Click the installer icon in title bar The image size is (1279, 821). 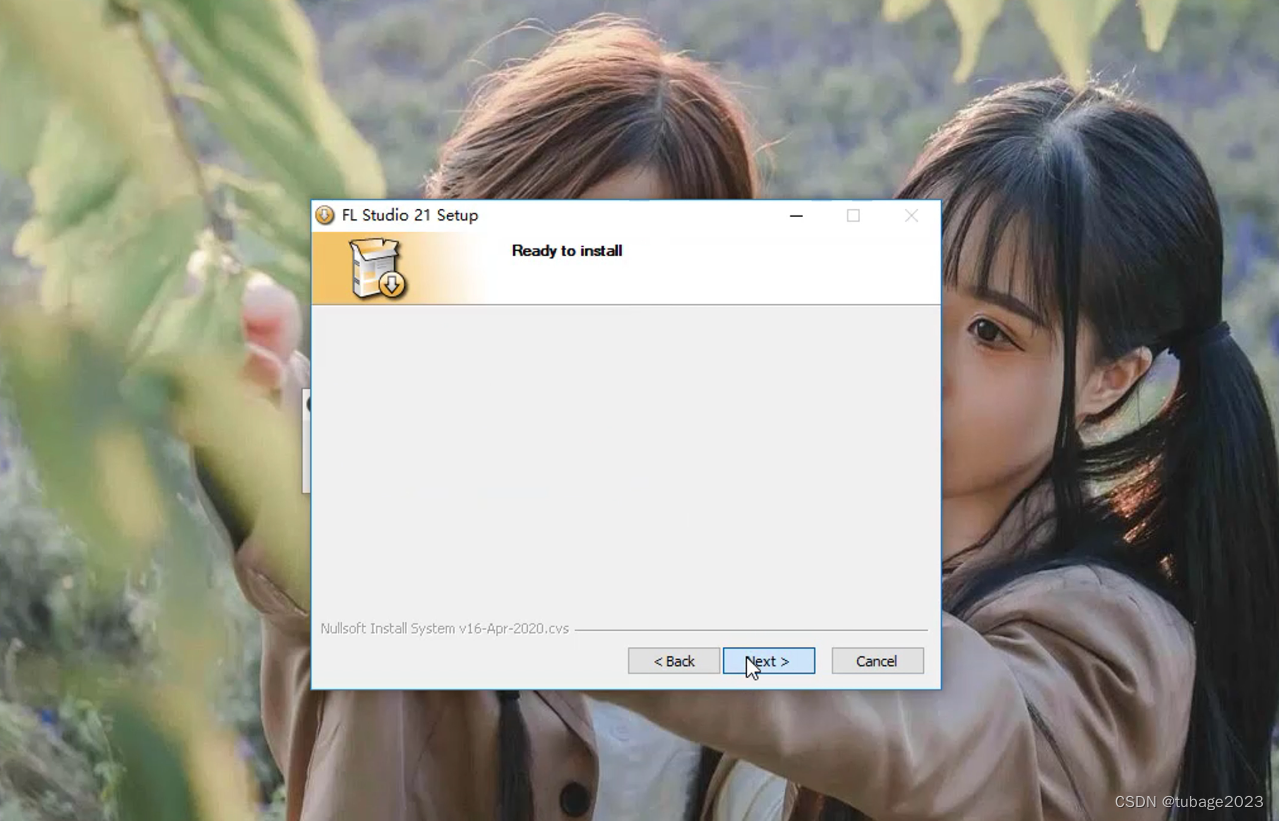(325, 215)
